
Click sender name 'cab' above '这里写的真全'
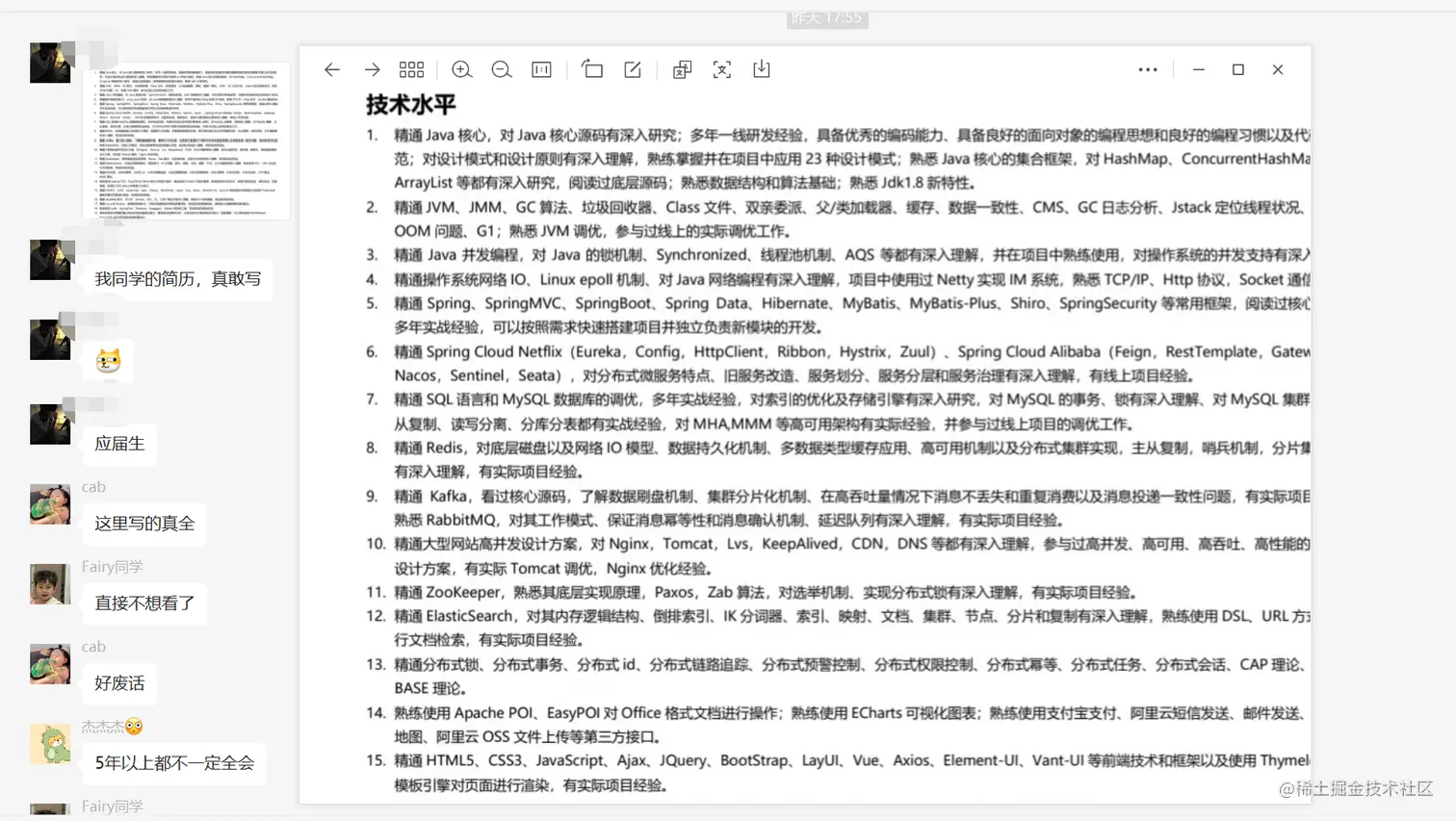[x=93, y=487]
